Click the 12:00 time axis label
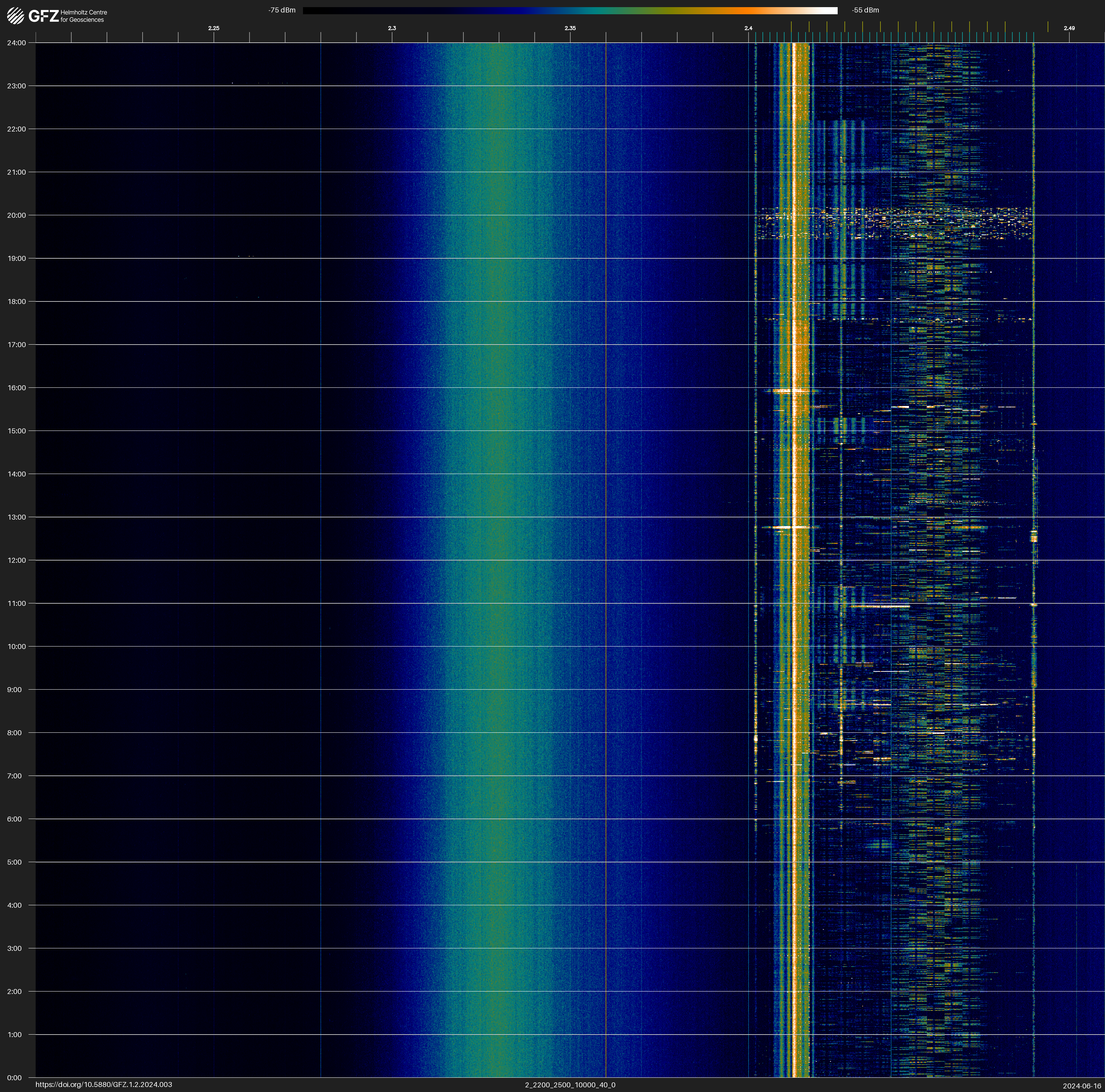 [x=17, y=560]
